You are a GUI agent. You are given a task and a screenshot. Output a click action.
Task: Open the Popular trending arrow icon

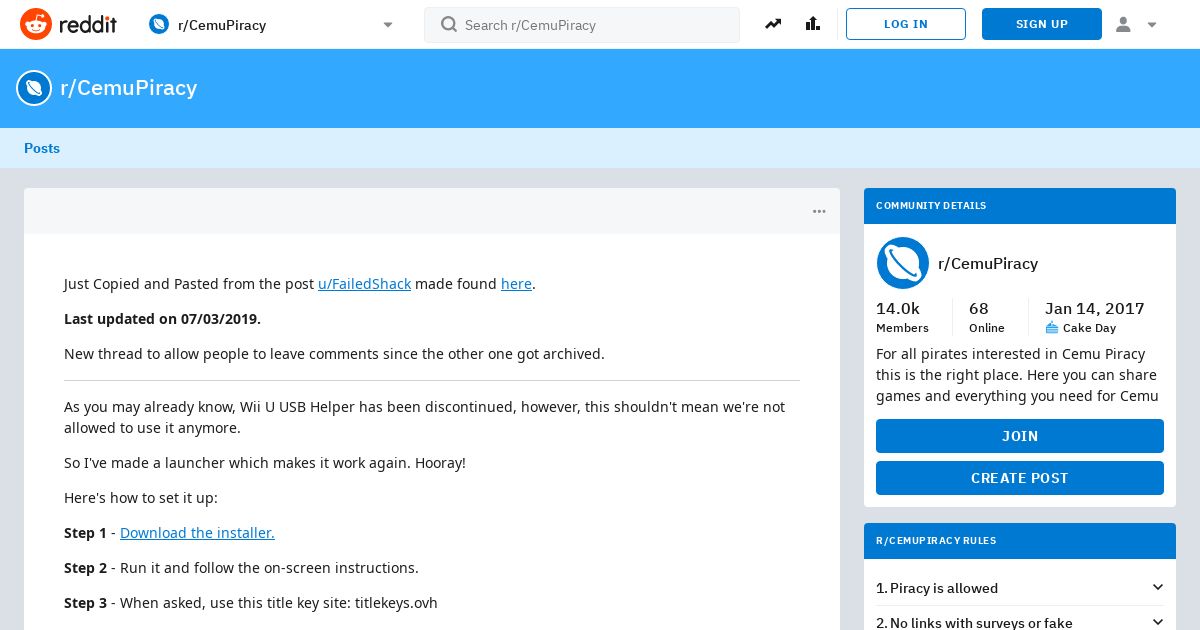[x=773, y=24]
